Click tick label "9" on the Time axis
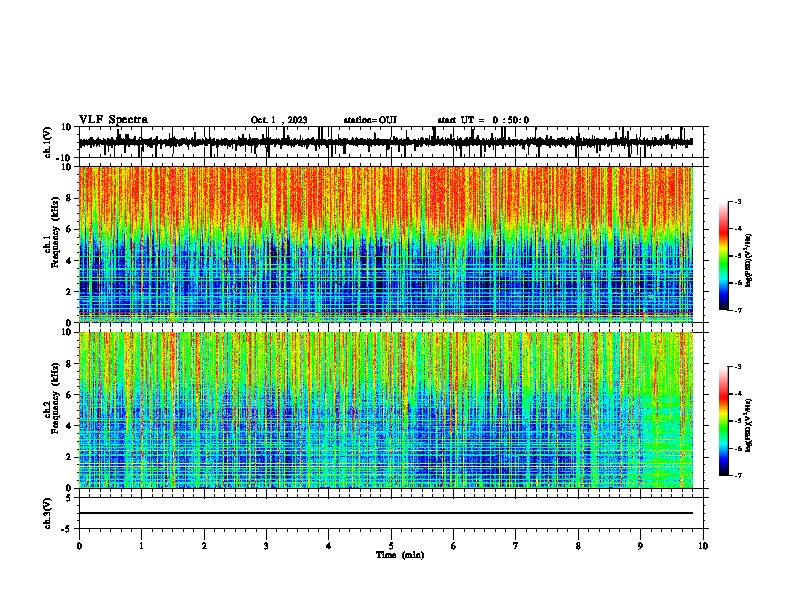Screen dimensions: 792x612 pyautogui.click(x=640, y=546)
